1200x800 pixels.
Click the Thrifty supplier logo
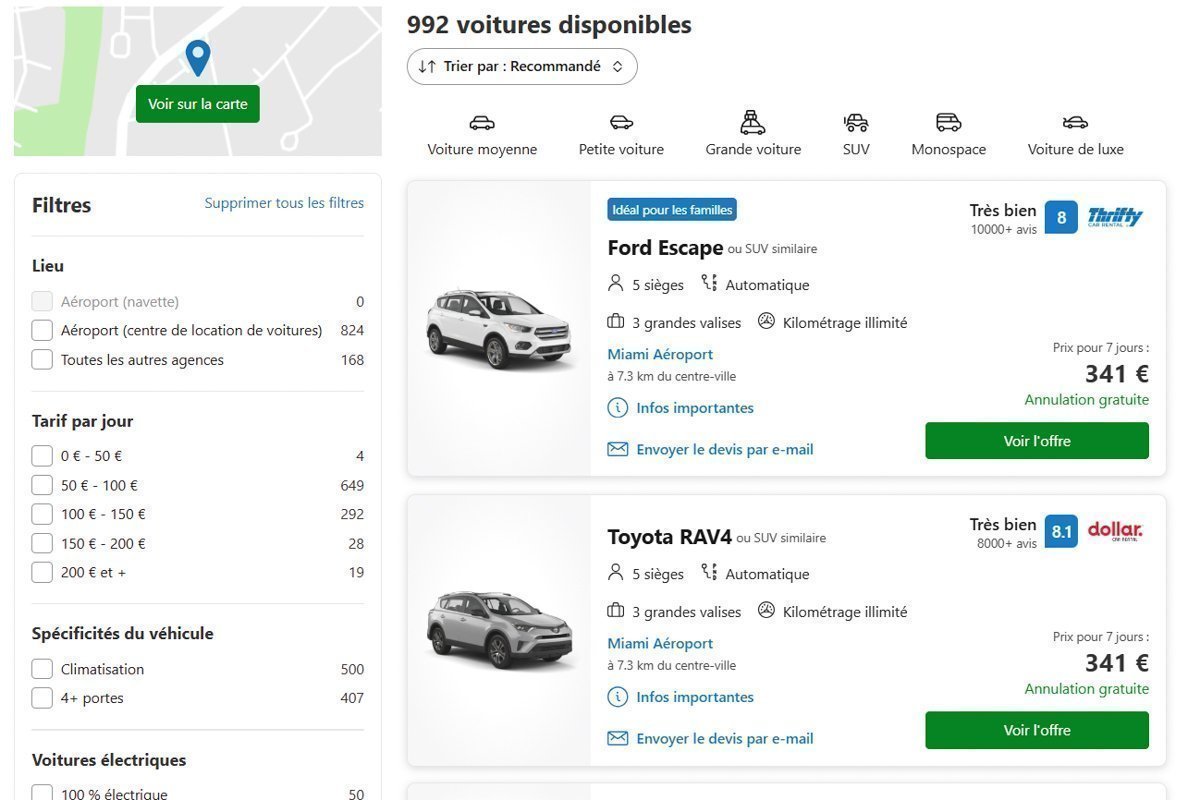[1115, 217]
